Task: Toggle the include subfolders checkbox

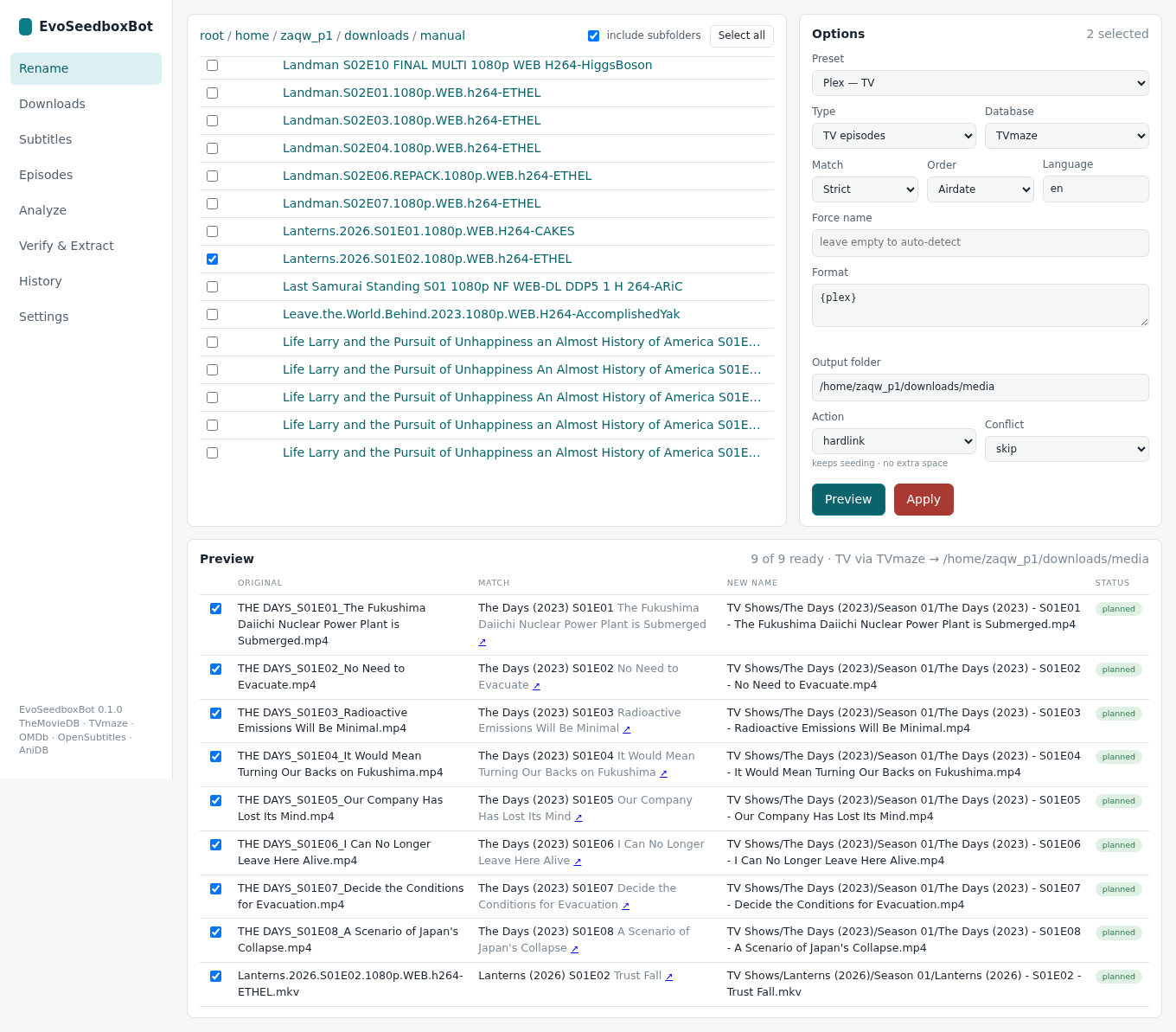Action: tap(593, 35)
